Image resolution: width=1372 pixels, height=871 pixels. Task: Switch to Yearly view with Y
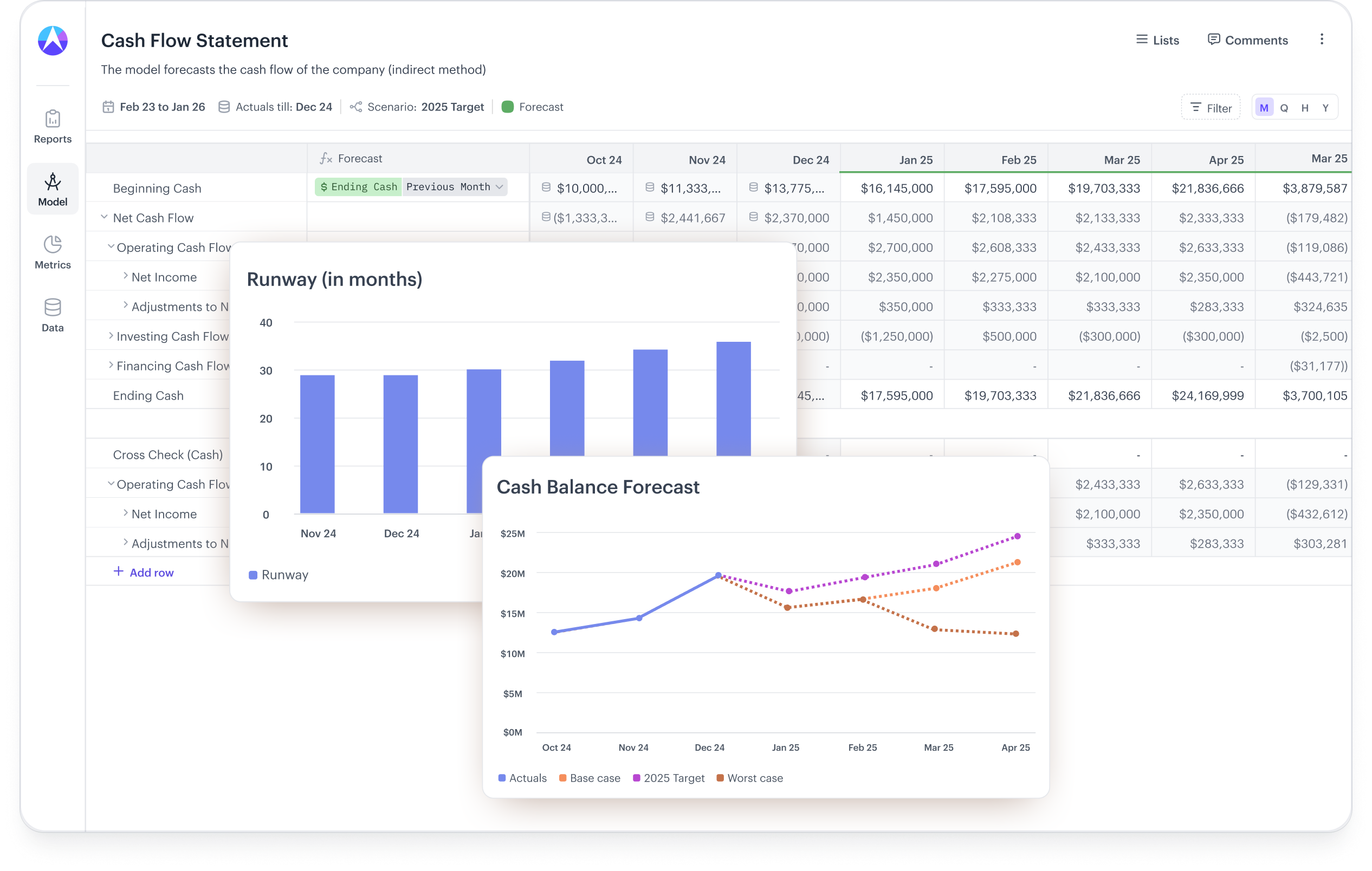(x=1325, y=108)
